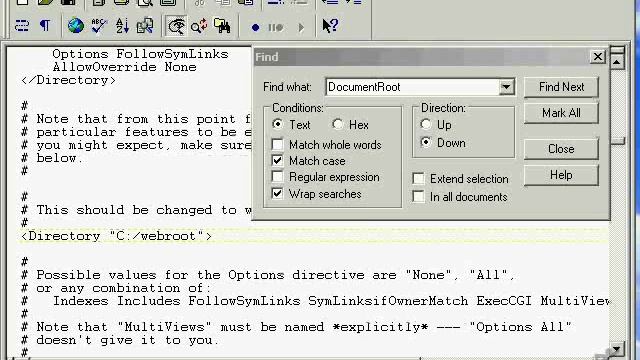Uncheck the Wrap searches checkbox
Viewport: 640px width, 360px height.
278,193
